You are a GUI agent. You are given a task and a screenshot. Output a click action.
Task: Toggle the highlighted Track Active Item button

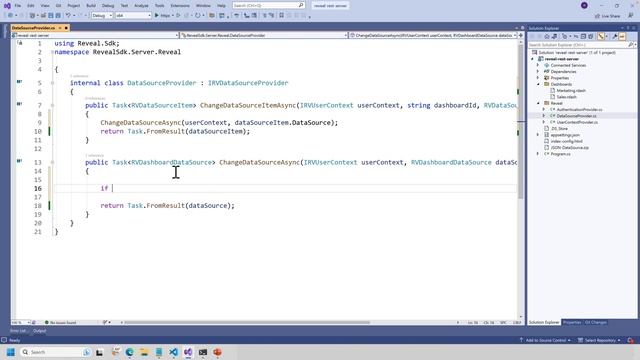click(601, 37)
